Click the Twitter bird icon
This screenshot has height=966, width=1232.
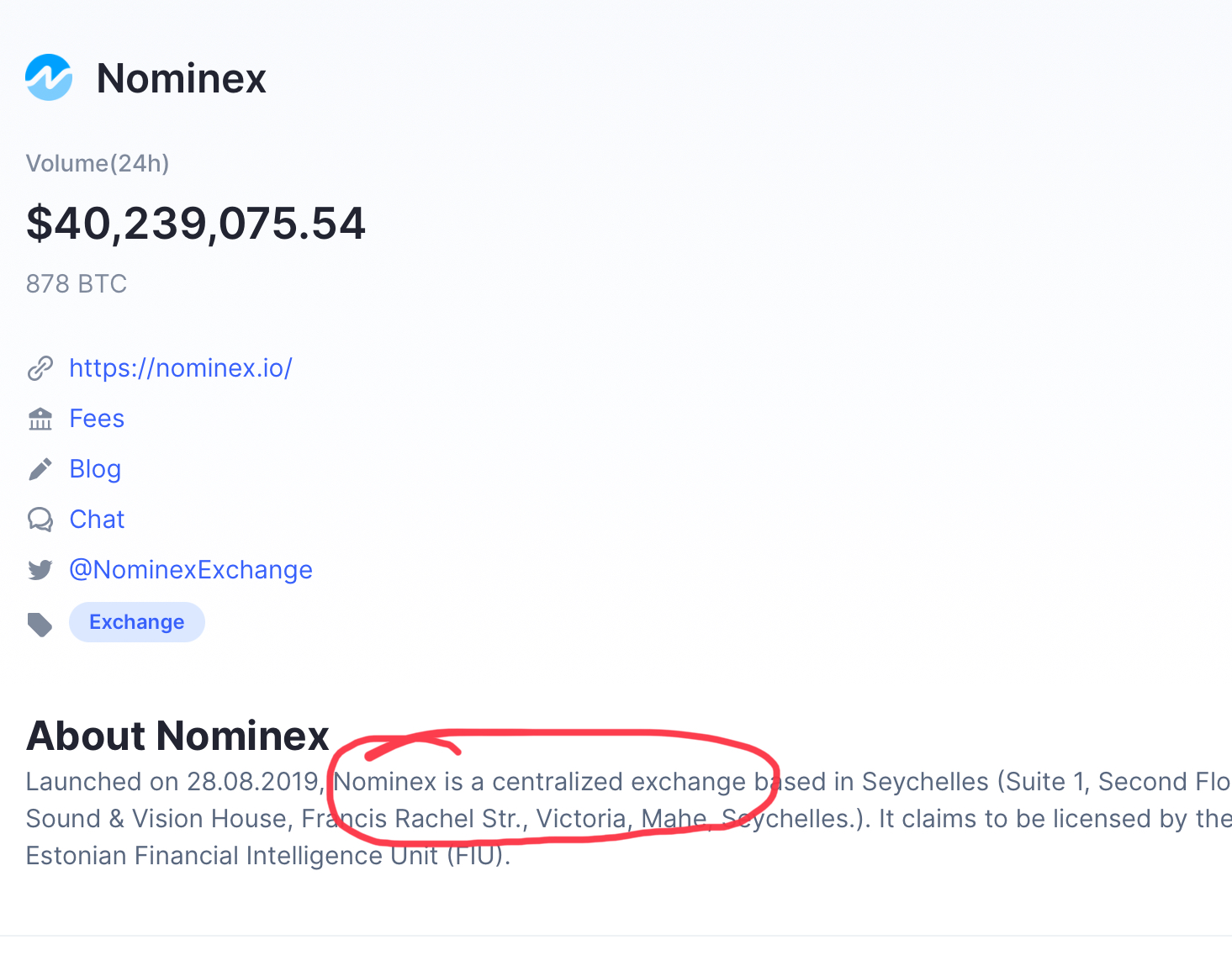(40, 570)
